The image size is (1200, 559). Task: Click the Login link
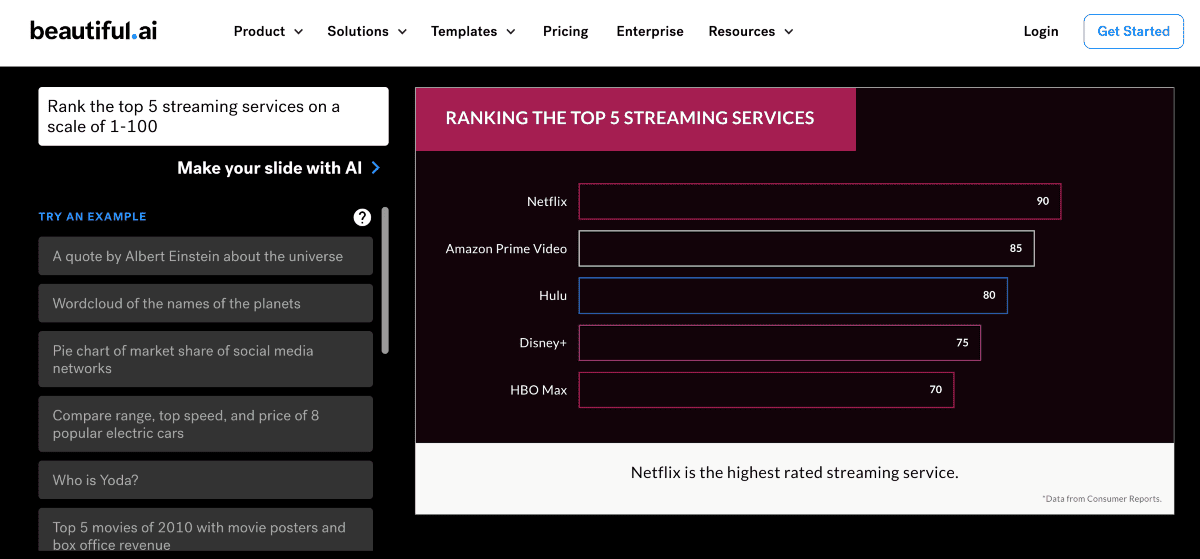(1040, 31)
